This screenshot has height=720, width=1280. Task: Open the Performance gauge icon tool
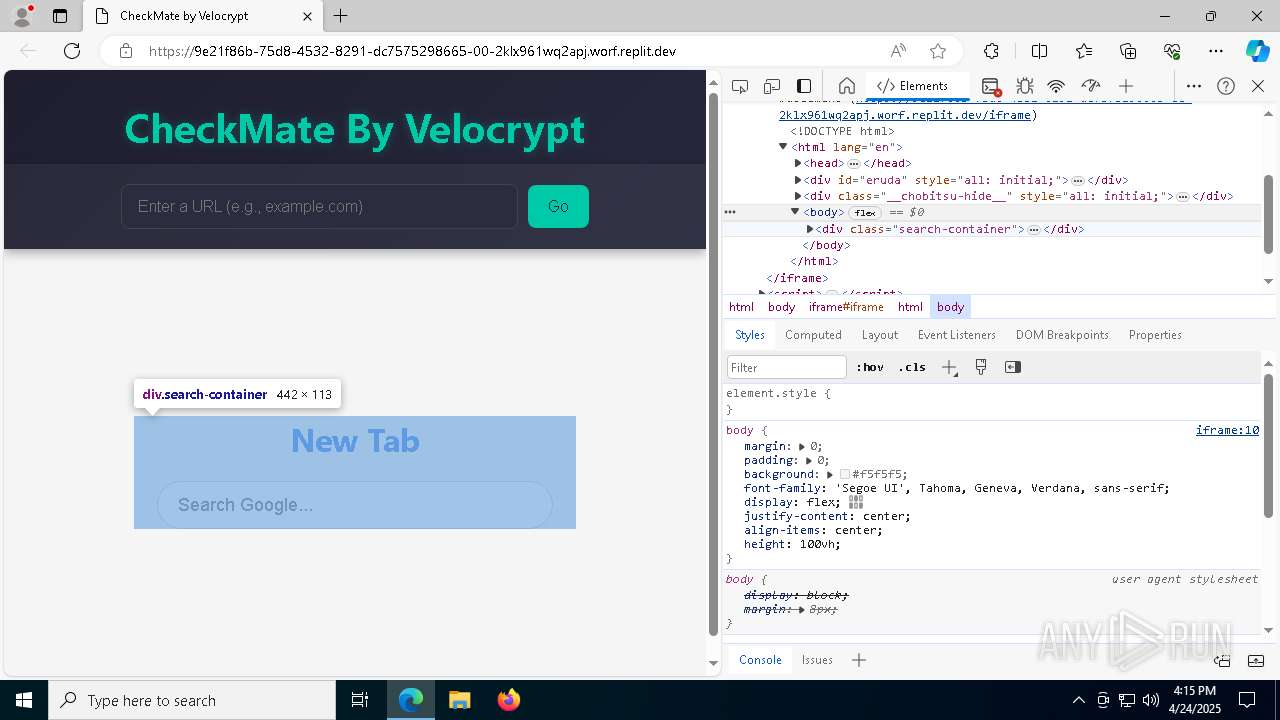(1091, 86)
